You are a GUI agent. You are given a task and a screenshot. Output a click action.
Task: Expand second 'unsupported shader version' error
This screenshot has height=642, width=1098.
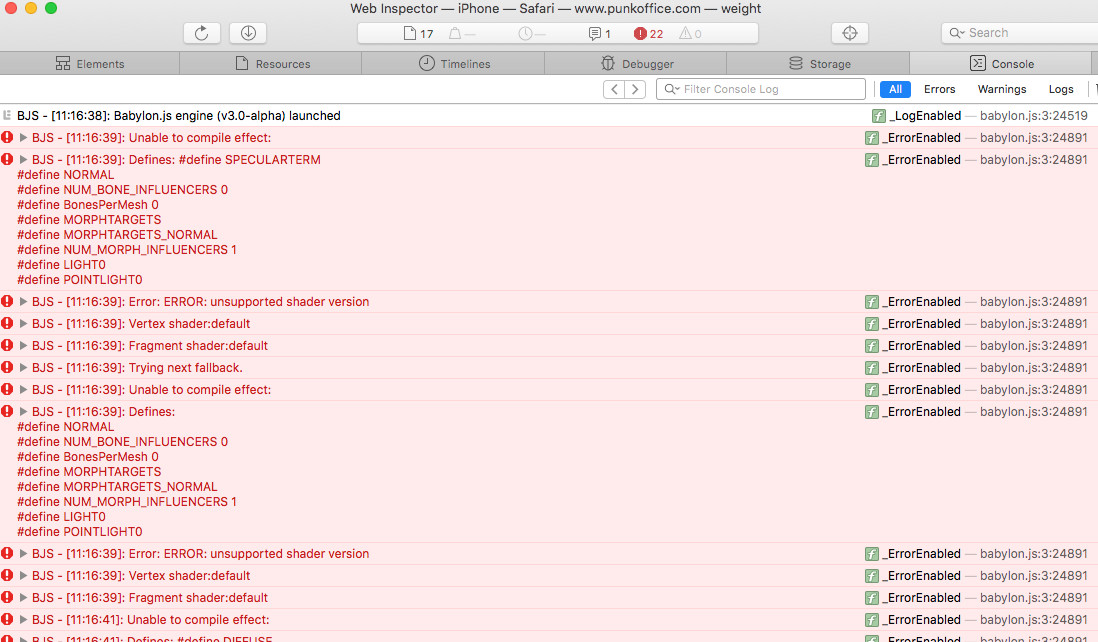tap(23, 554)
